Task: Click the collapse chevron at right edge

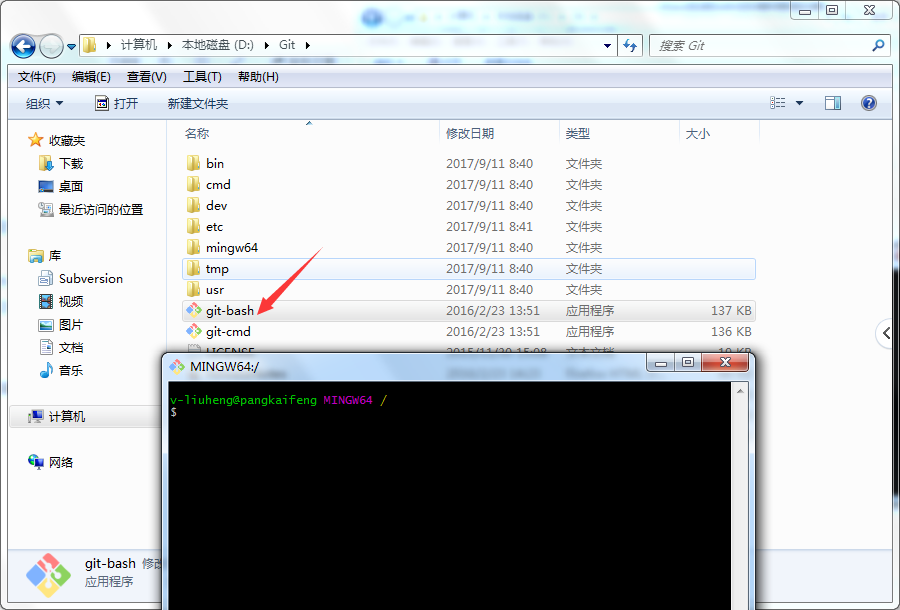Action: [x=887, y=333]
